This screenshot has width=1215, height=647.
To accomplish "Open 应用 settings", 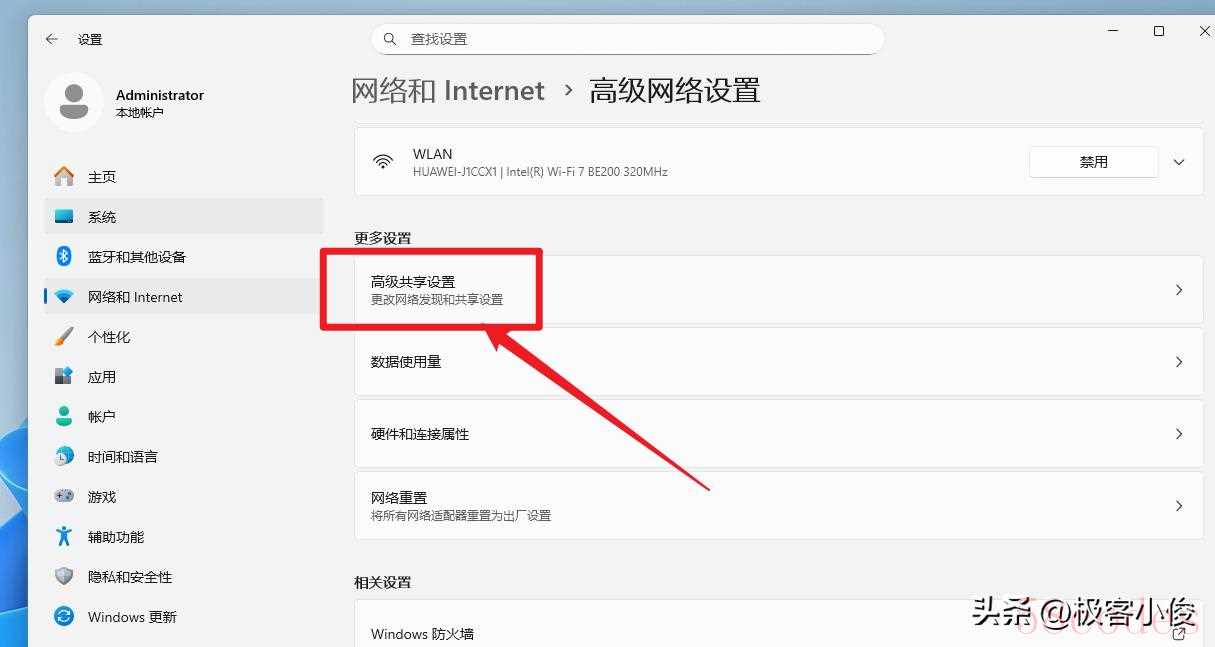I will tap(184, 377).
